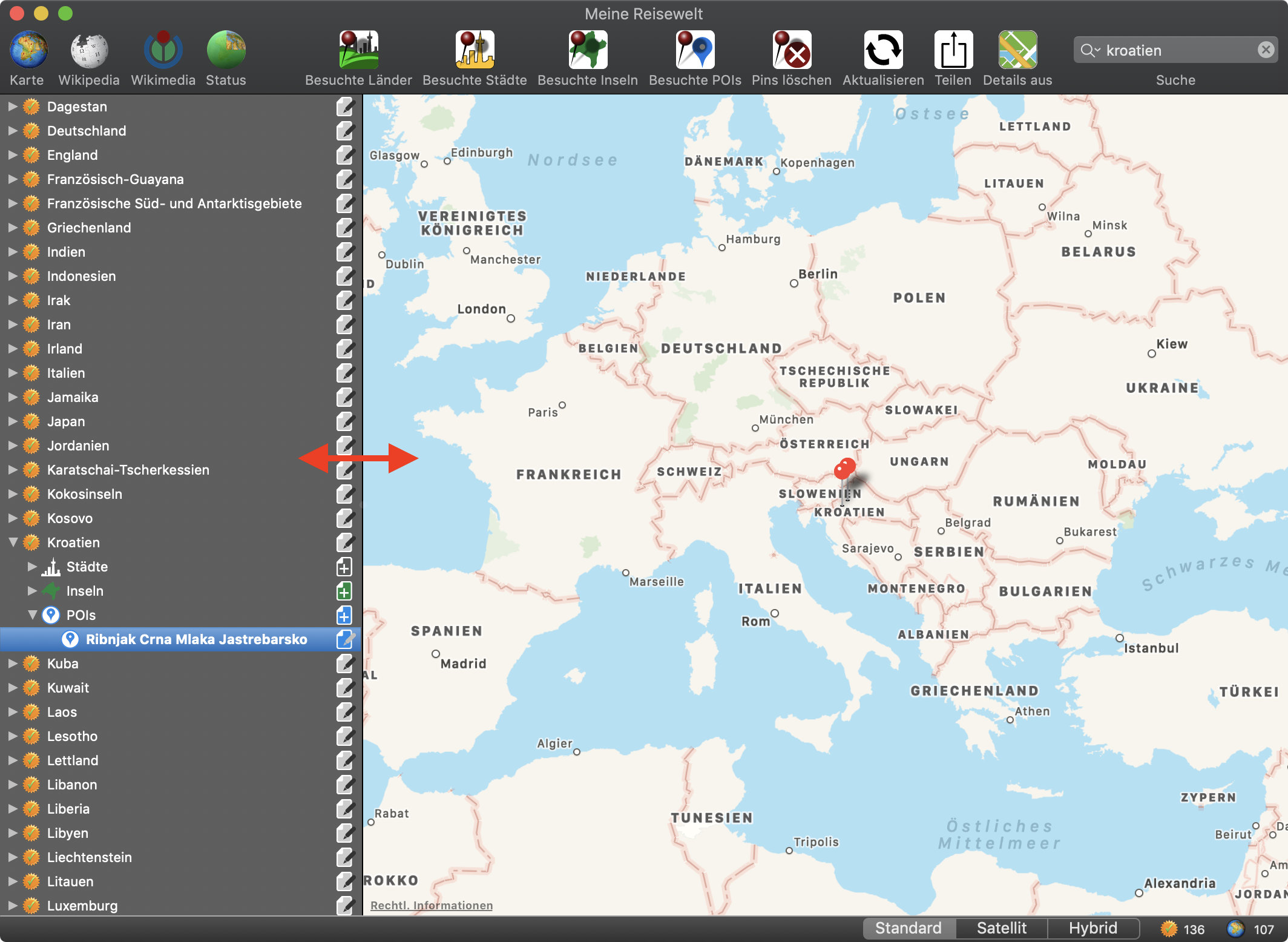Select the Karatschai-Tscherkessien row

tap(180, 470)
